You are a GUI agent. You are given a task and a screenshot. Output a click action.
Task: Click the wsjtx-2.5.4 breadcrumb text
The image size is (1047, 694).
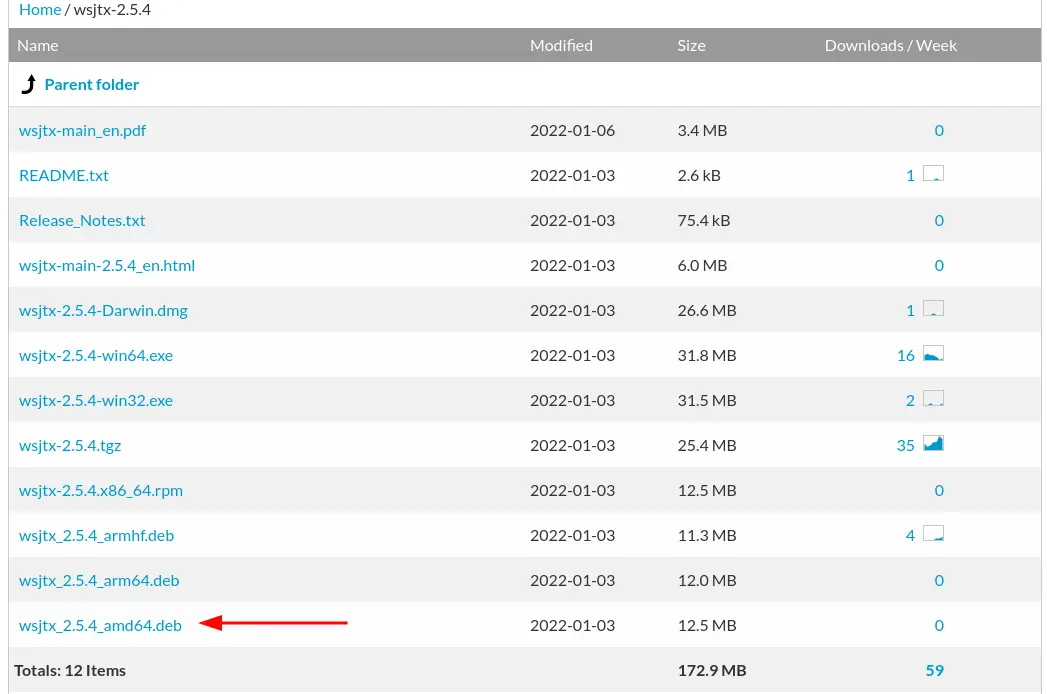point(112,10)
